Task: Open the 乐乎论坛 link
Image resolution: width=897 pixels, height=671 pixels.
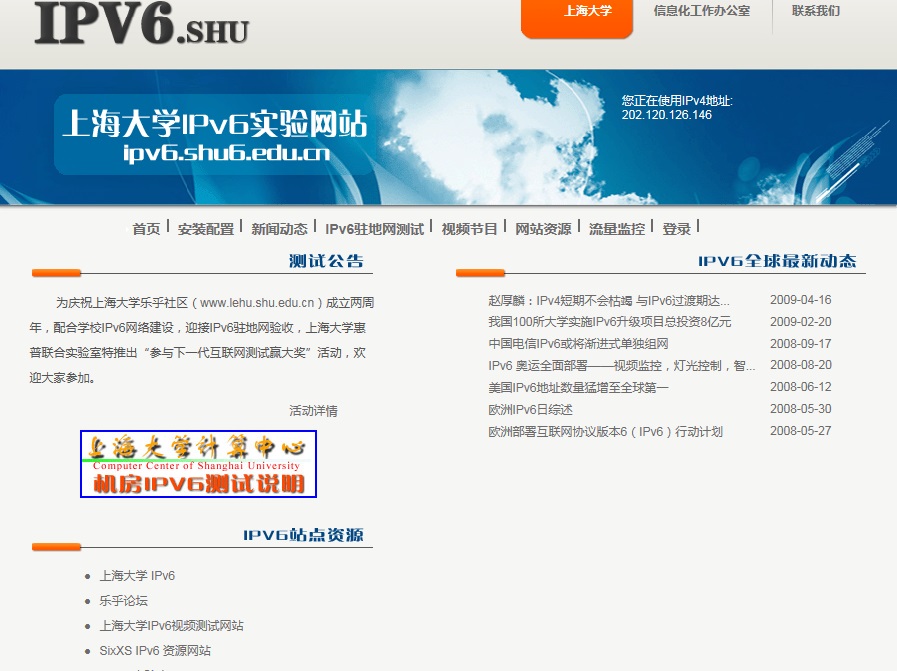Action: (124, 601)
